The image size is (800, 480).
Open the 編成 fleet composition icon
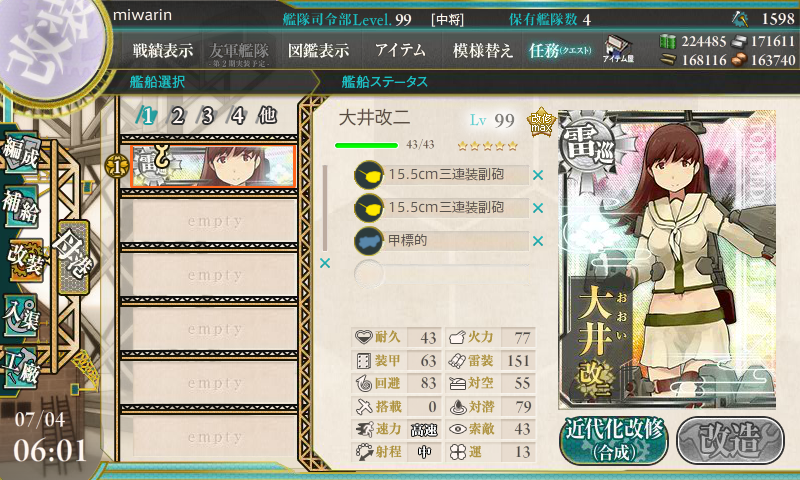pyautogui.click(x=21, y=151)
